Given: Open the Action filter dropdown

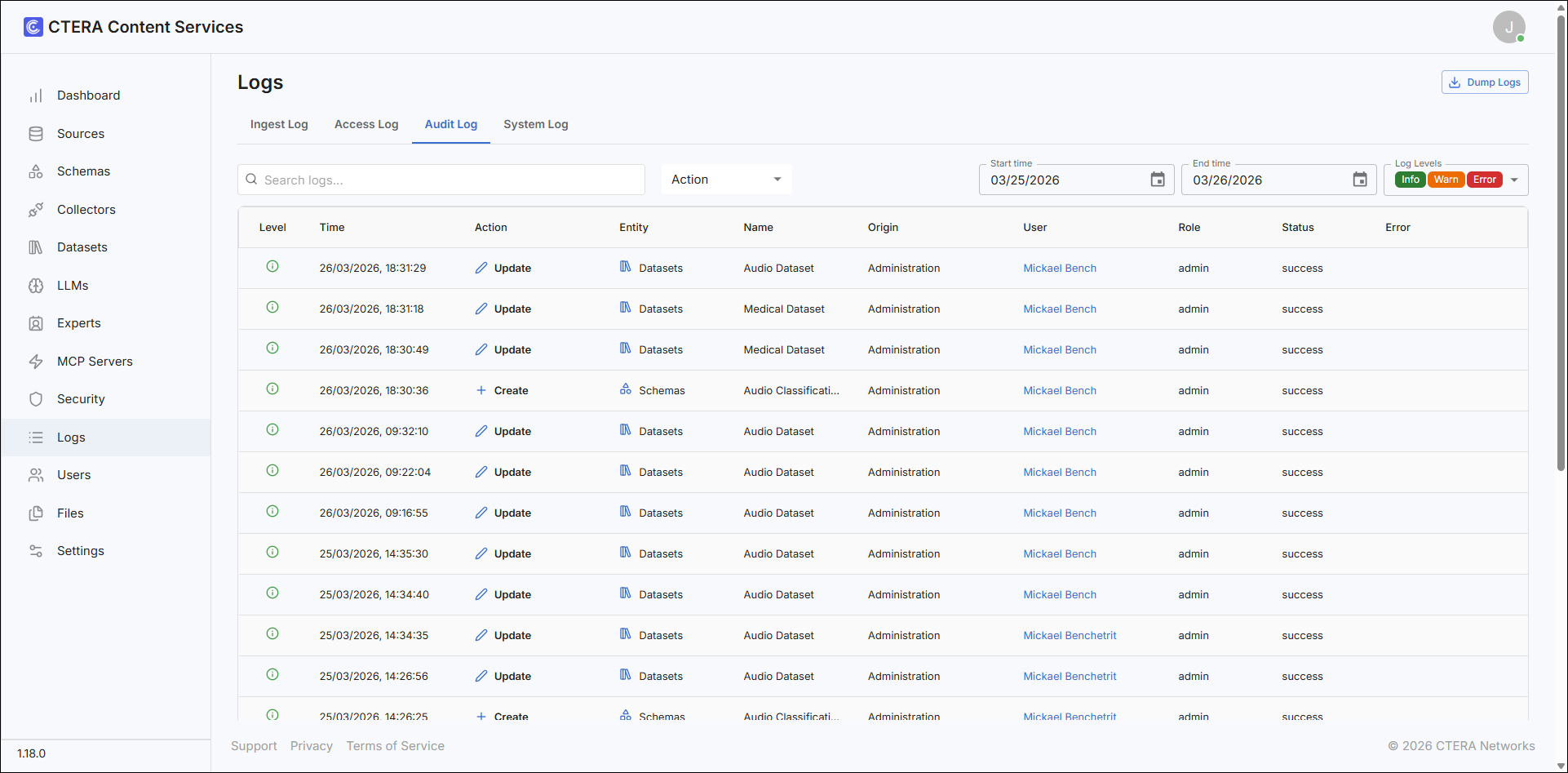Looking at the screenshot, I should coord(726,180).
